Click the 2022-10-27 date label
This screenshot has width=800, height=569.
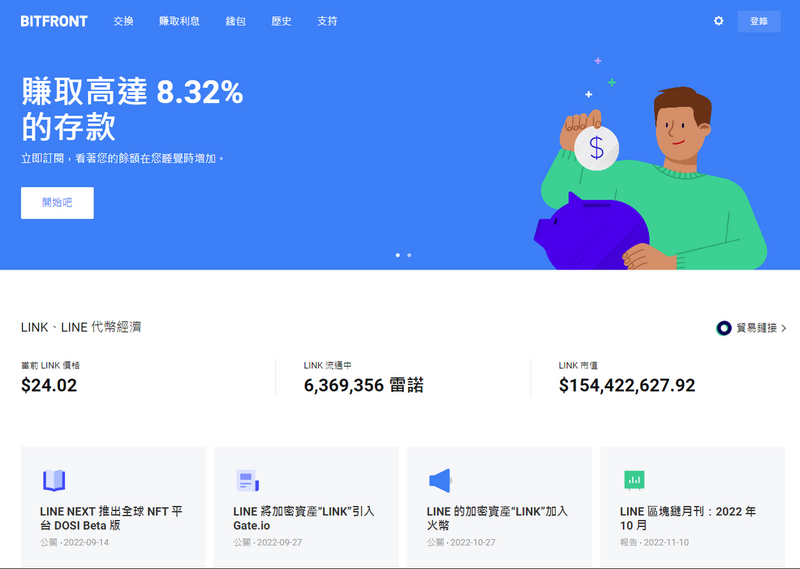[x=472, y=542]
